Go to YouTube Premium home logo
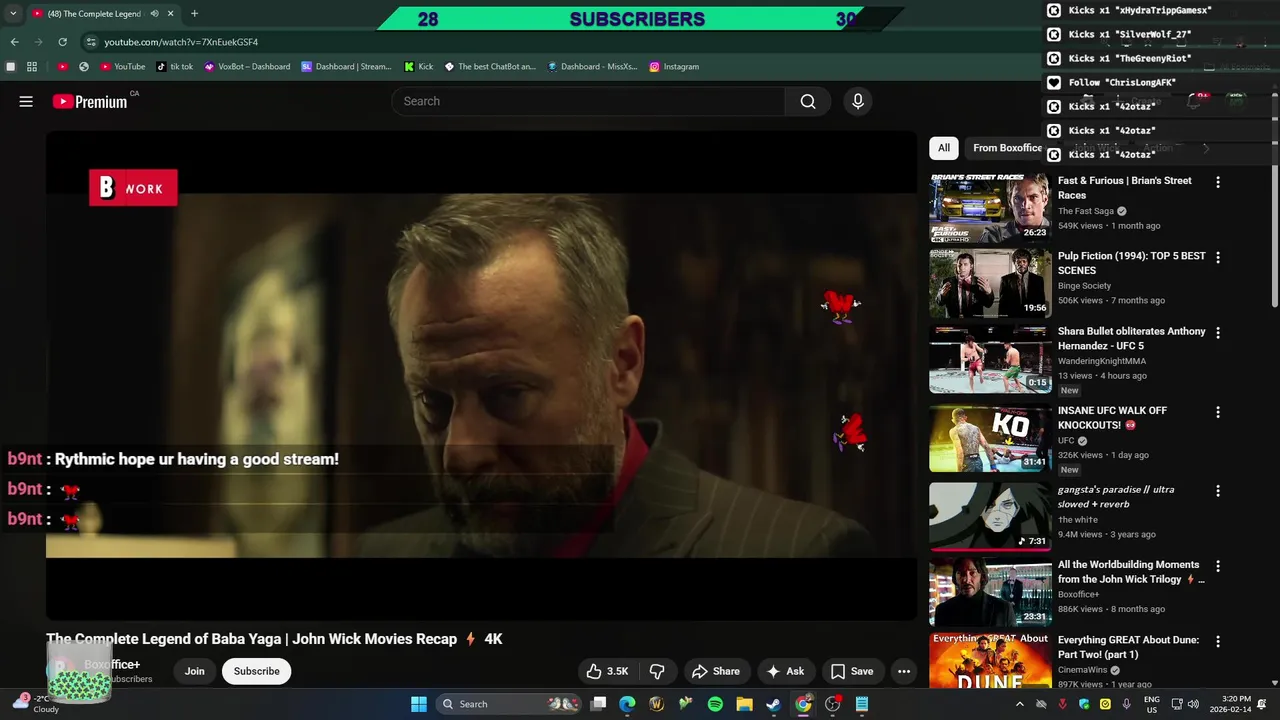 (90, 101)
